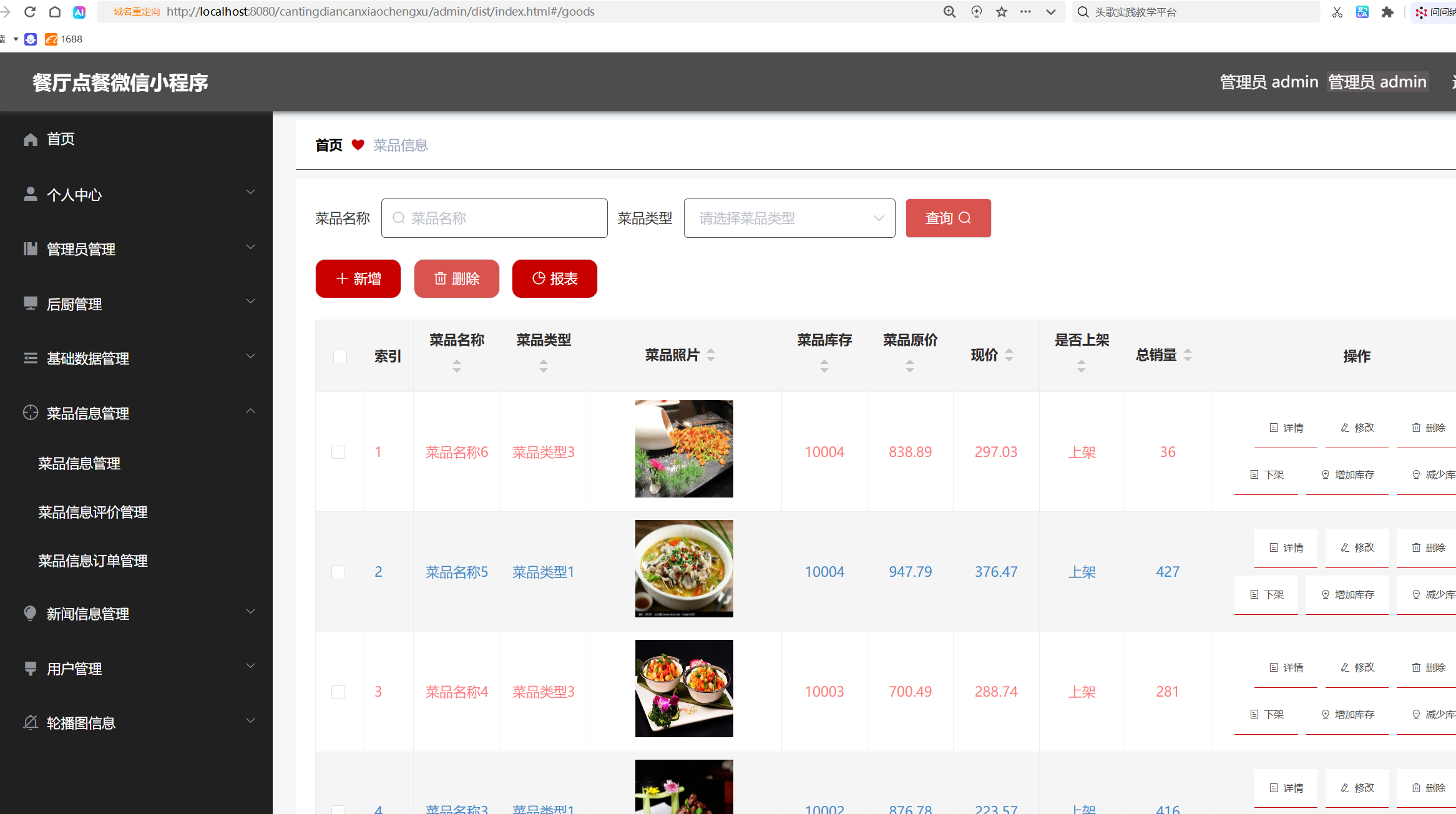Open 菜品信息评价管理 submenu item
Screen dimensions: 1456x814
coord(92,512)
